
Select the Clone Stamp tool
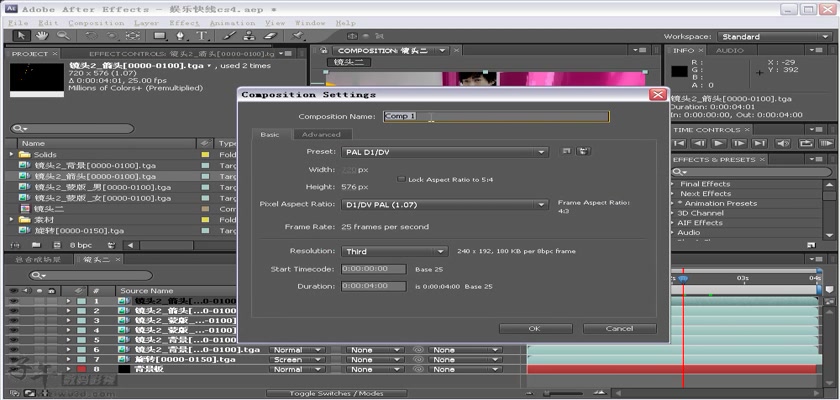click(249, 36)
